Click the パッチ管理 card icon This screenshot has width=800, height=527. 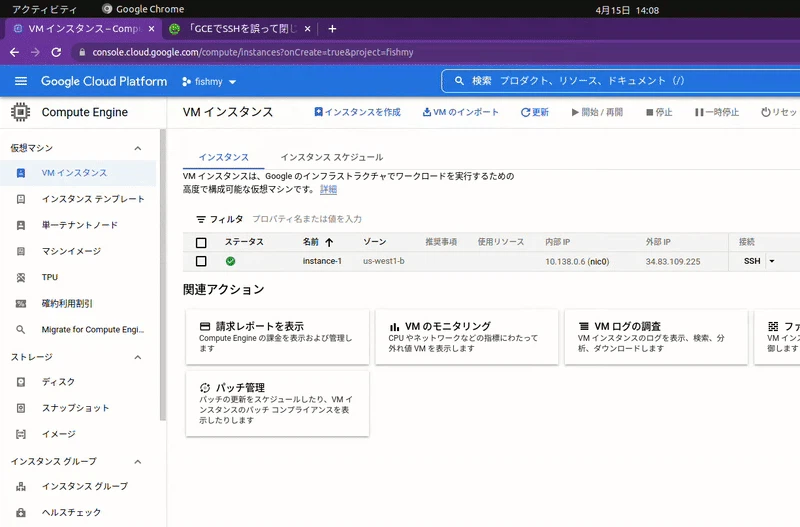[205, 388]
